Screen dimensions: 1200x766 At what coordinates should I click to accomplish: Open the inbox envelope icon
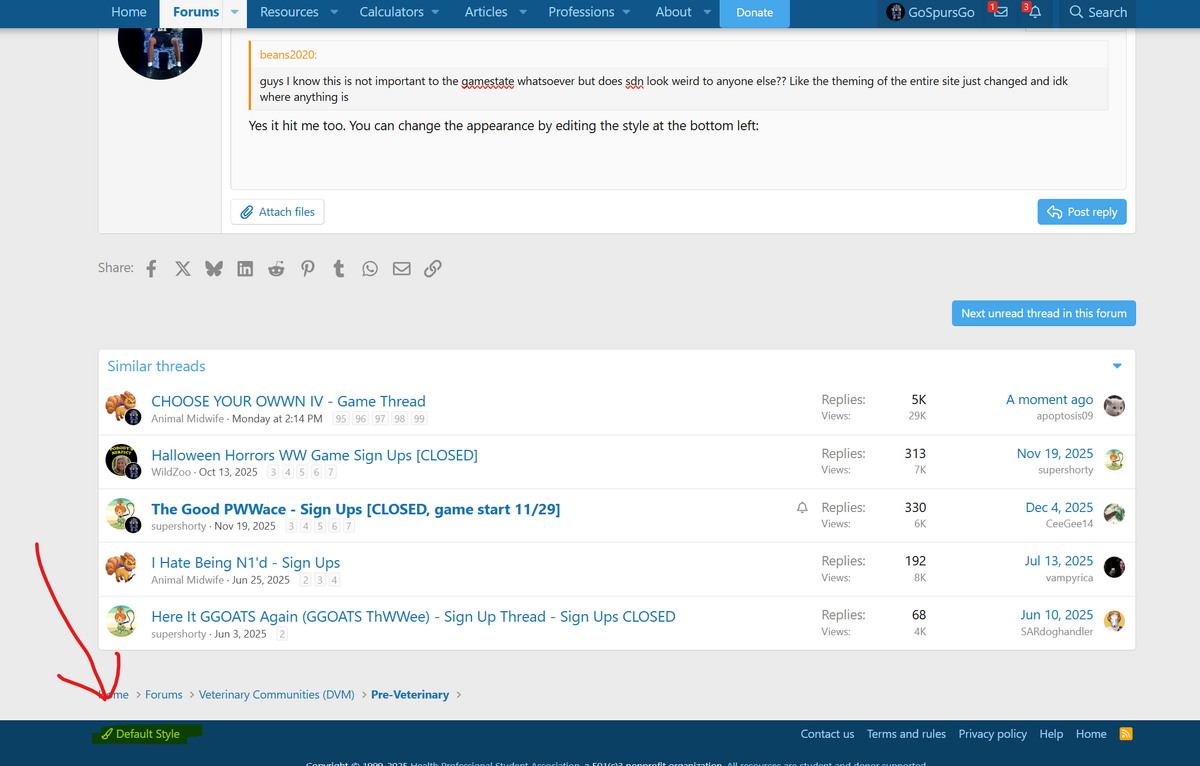[x=1000, y=12]
